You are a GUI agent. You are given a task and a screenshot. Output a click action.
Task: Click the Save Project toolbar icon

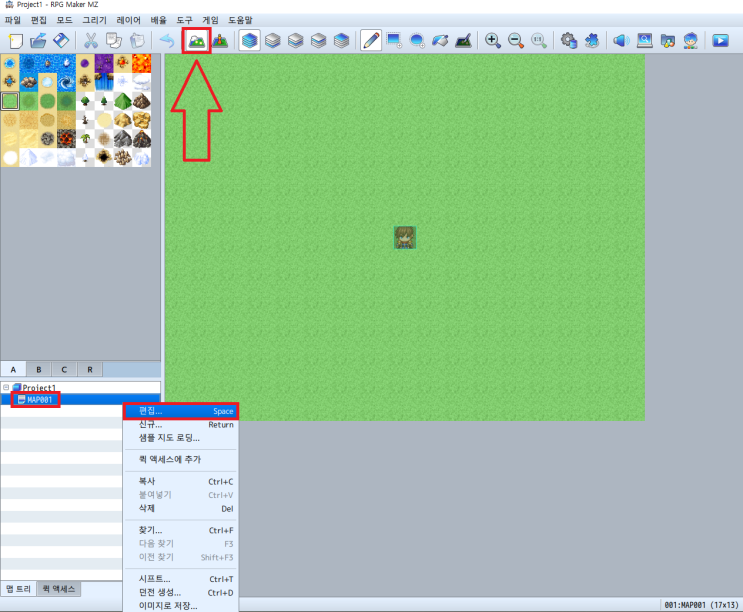(61, 41)
